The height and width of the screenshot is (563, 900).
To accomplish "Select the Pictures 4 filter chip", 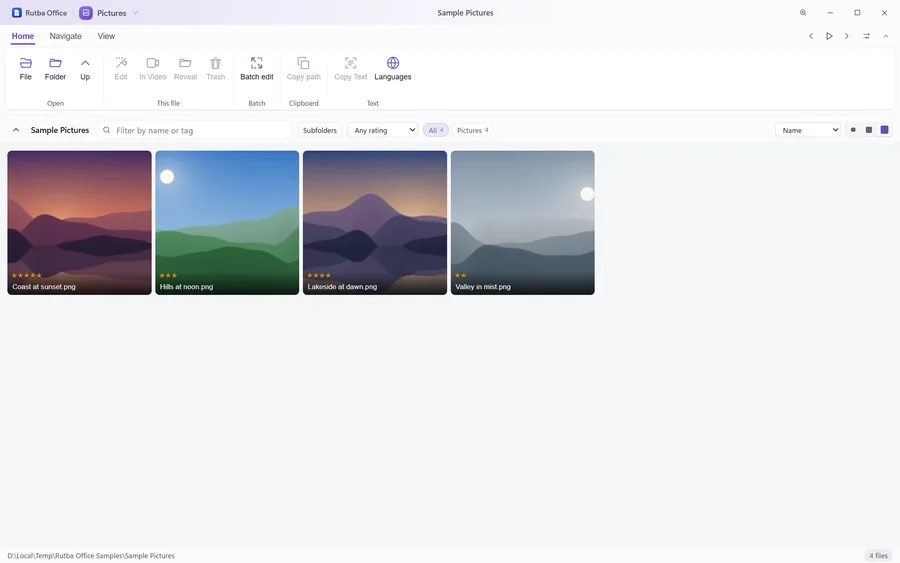I will point(473,130).
